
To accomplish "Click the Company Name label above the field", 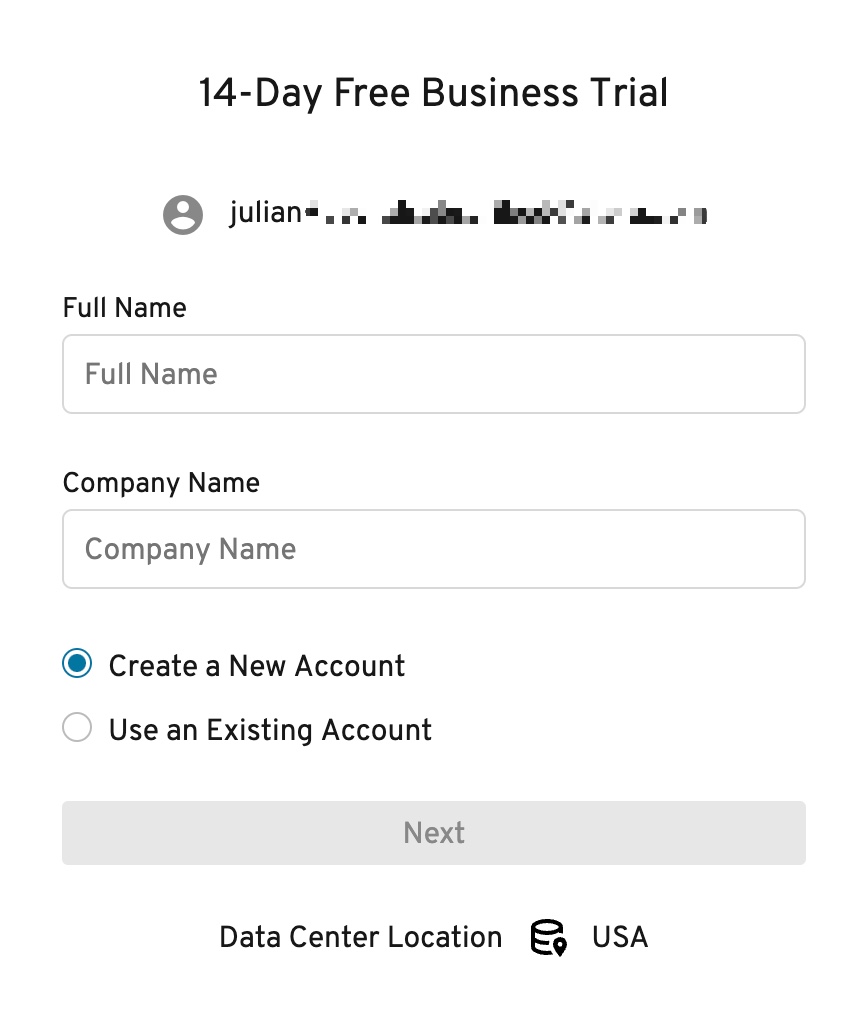I will (x=161, y=483).
